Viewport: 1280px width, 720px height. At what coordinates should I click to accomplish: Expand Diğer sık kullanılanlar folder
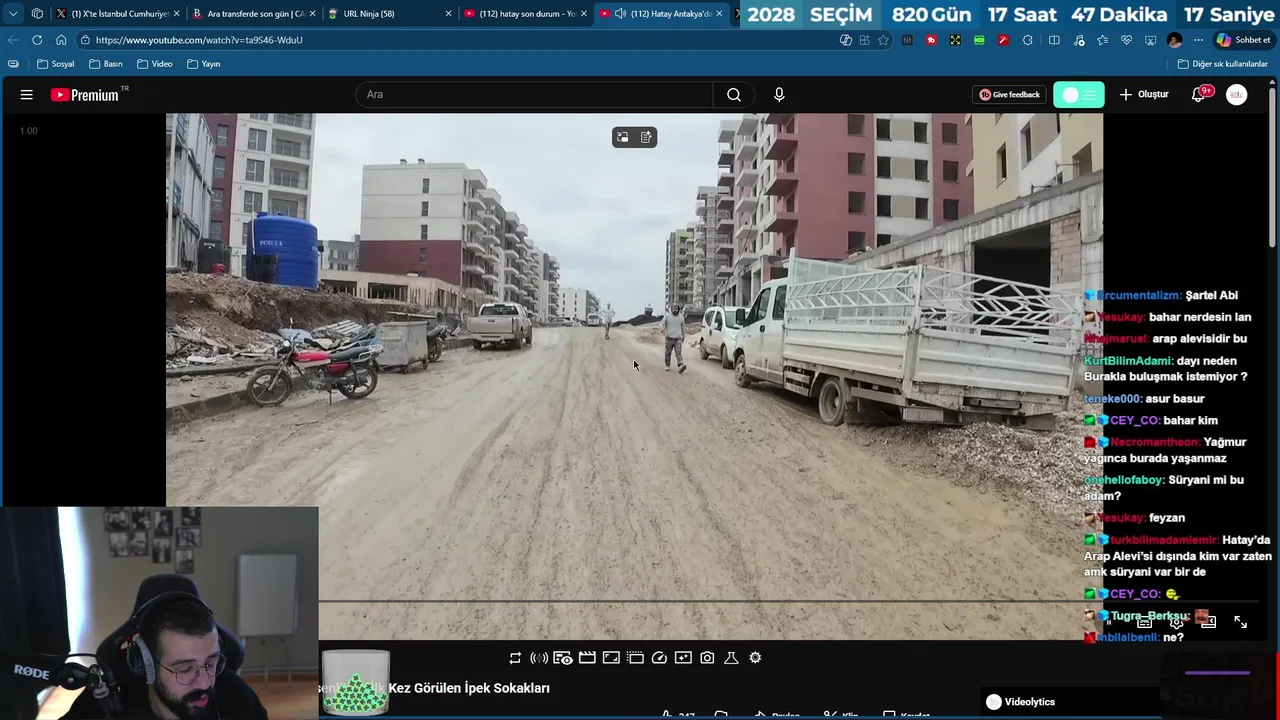[x=1222, y=64]
